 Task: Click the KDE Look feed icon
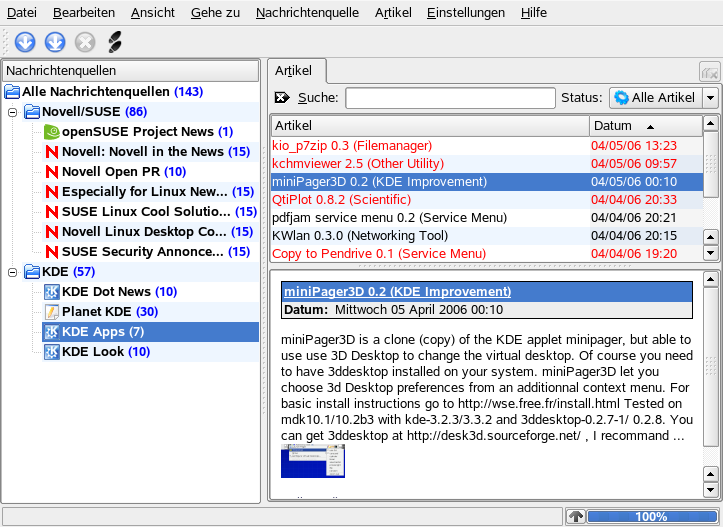coord(52,352)
